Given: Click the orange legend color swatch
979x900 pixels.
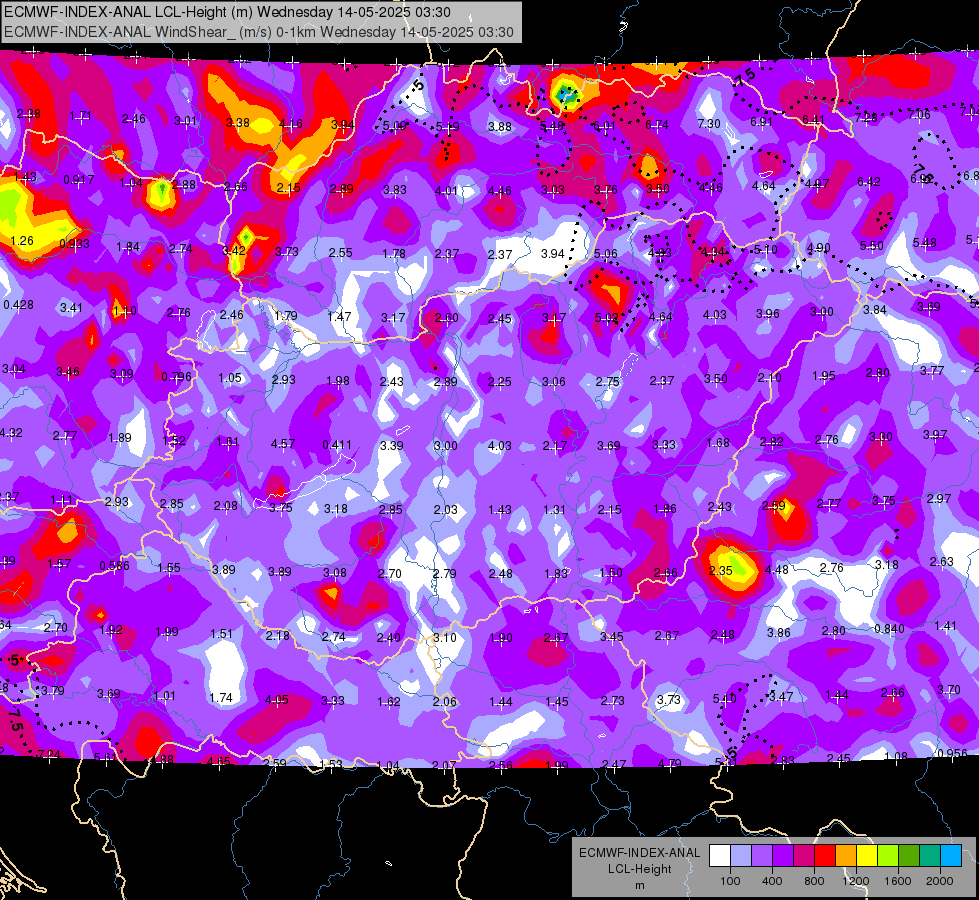Looking at the screenshot, I should tap(846, 856).
